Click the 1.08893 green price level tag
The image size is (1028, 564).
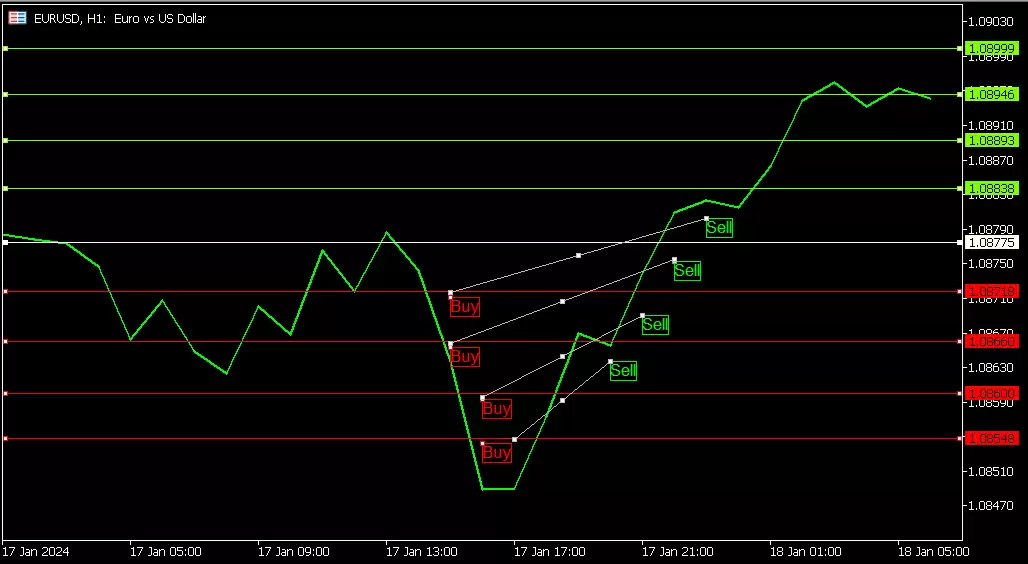tap(992, 141)
